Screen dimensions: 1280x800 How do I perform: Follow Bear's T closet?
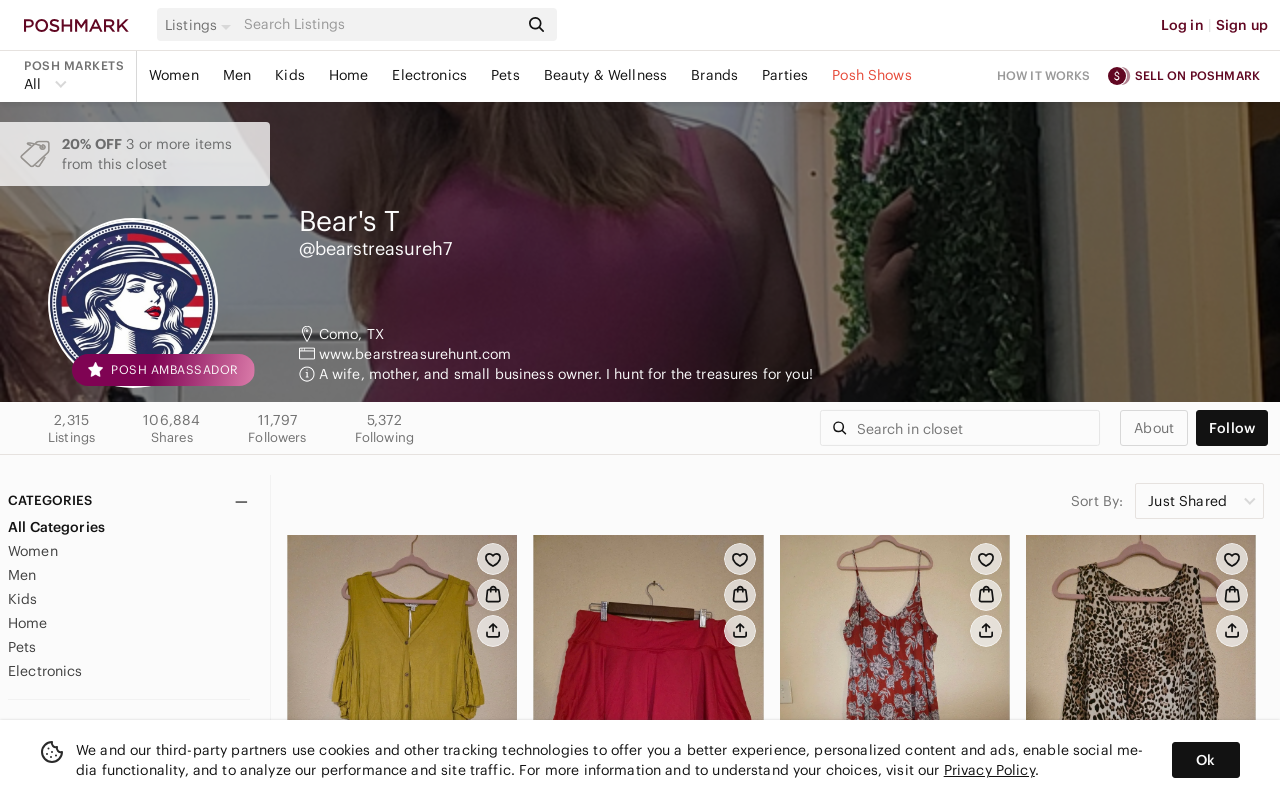click(x=1232, y=428)
